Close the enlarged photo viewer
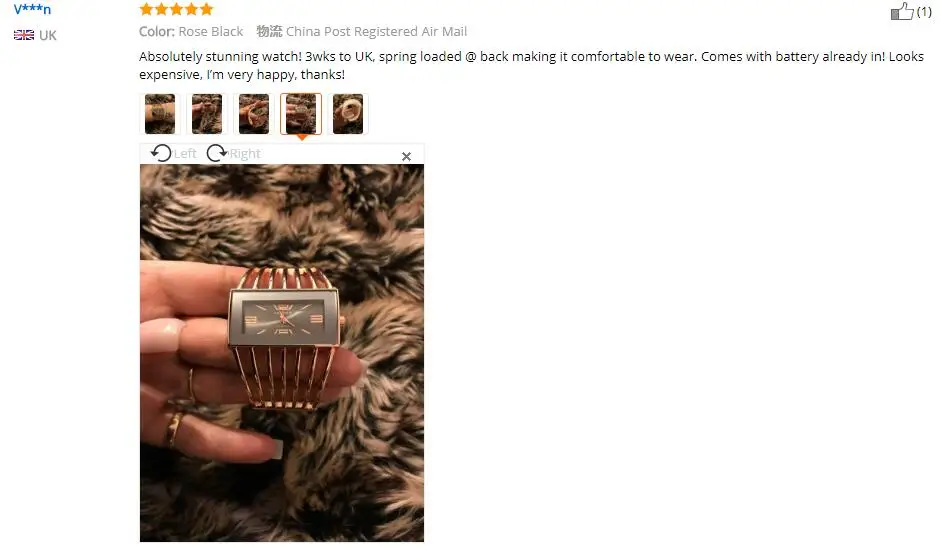The image size is (942, 548). tap(407, 156)
